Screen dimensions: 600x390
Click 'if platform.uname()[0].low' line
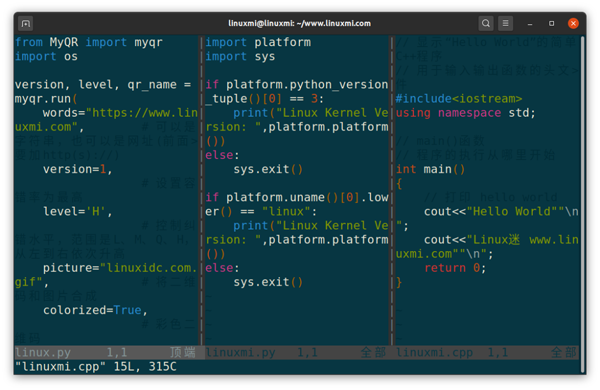click(297, 197)
